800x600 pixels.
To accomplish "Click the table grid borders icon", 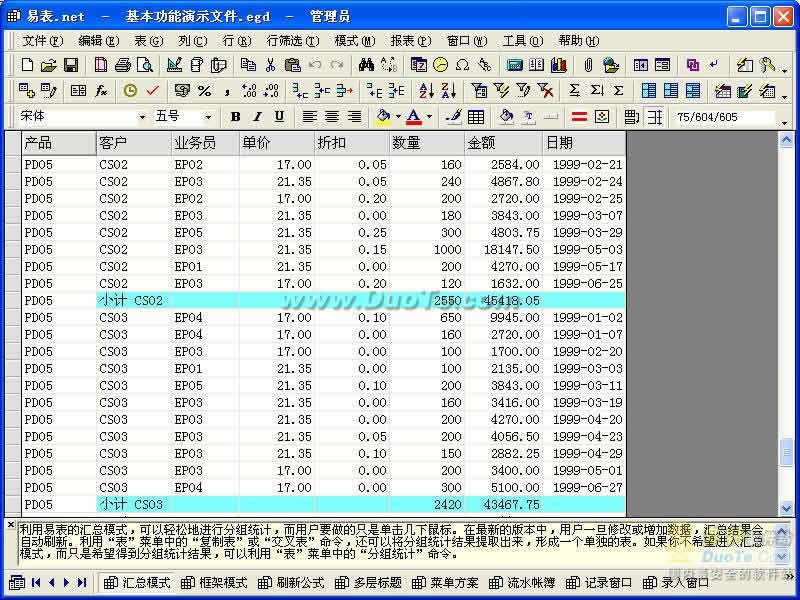I will pos(476,117).
